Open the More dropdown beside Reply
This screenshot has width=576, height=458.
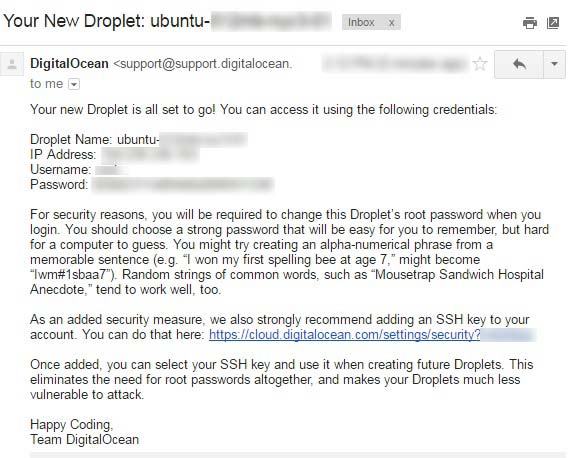554,65
